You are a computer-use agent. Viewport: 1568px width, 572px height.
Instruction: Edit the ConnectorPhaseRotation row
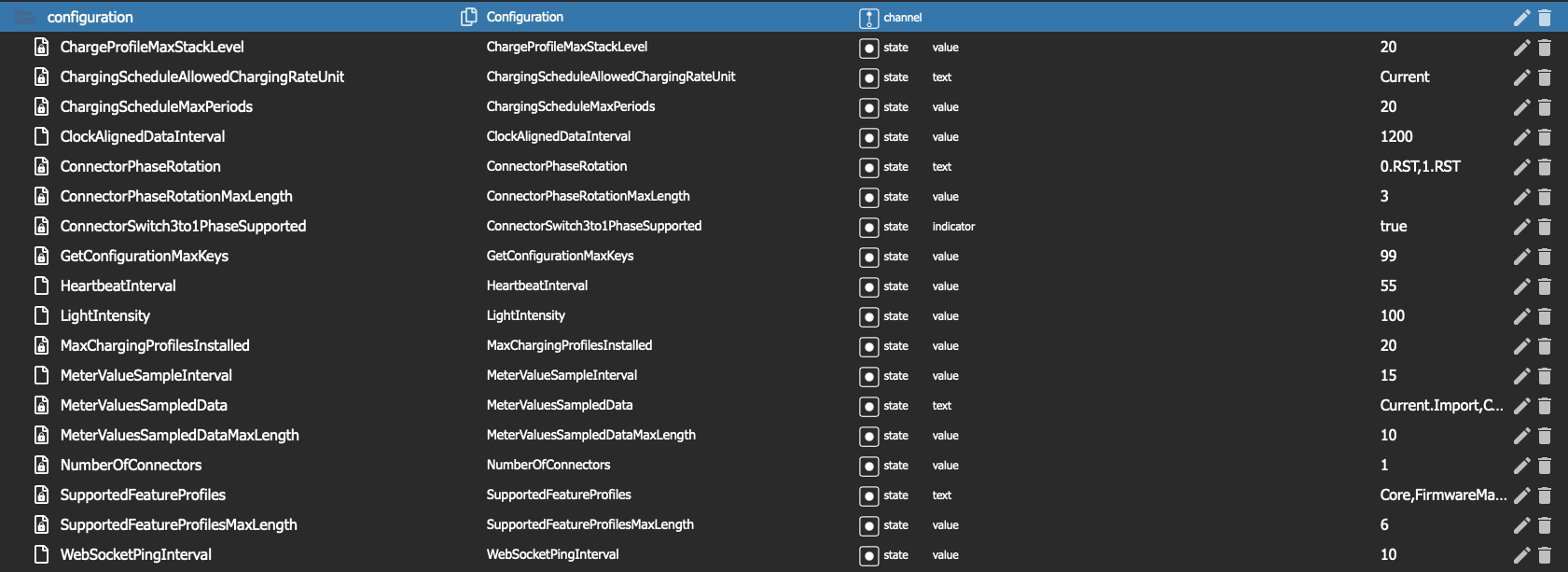pos(1521,167)
